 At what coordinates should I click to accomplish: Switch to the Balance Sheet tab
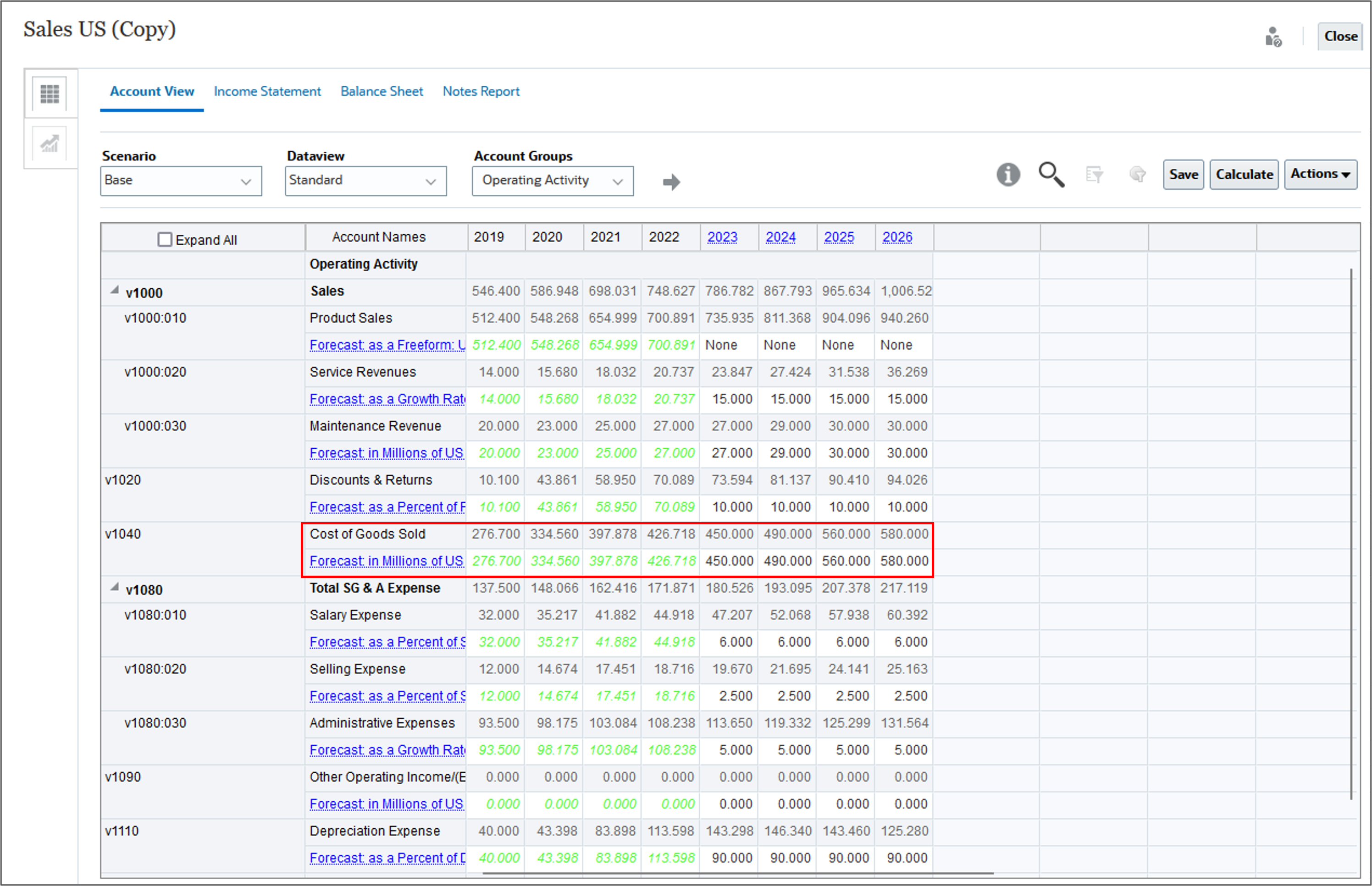coord(382,92)
